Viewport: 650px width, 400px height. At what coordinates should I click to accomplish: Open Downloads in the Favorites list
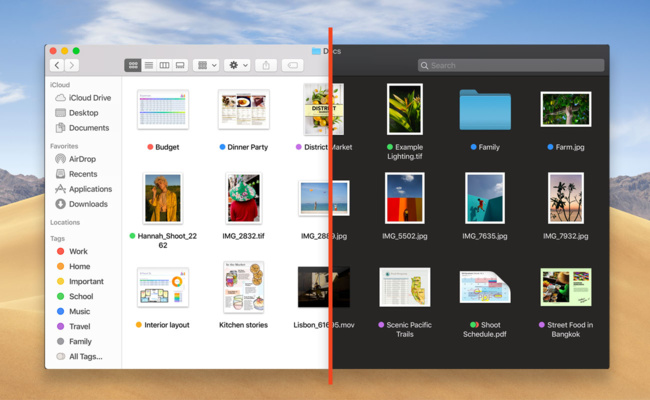click(x=87, y=204)
